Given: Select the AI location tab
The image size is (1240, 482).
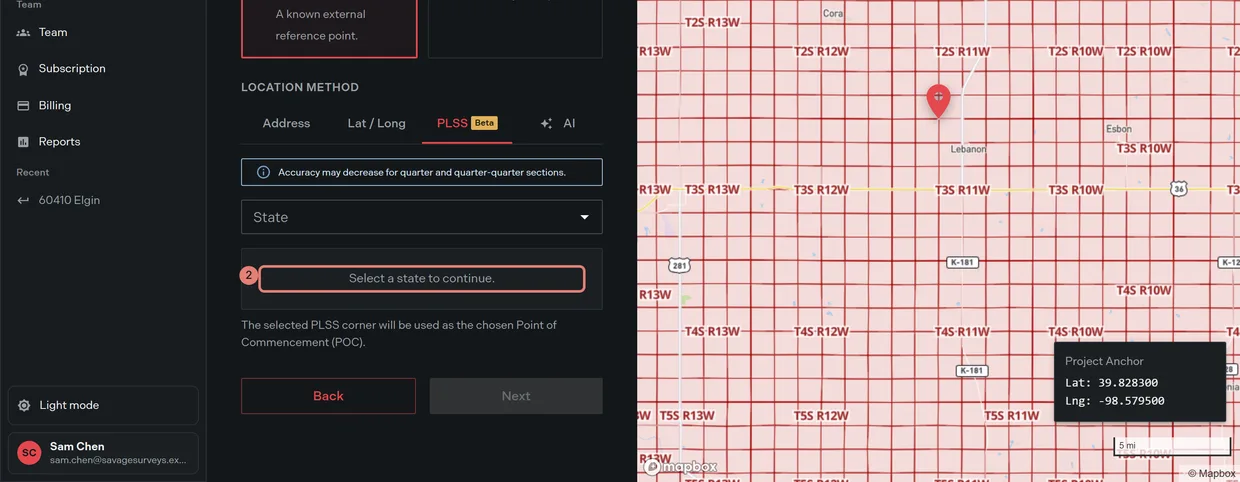Looking at the screenshot, I should point(558,123).
